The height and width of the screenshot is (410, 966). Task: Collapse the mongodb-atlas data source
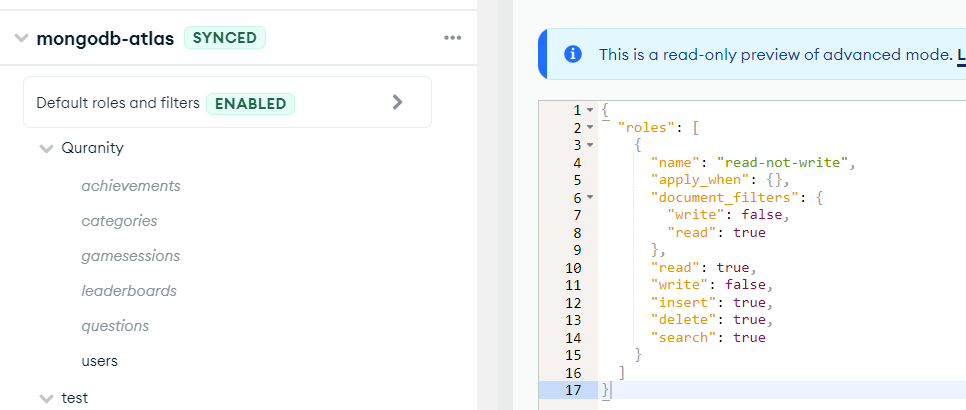click(21, 39)
